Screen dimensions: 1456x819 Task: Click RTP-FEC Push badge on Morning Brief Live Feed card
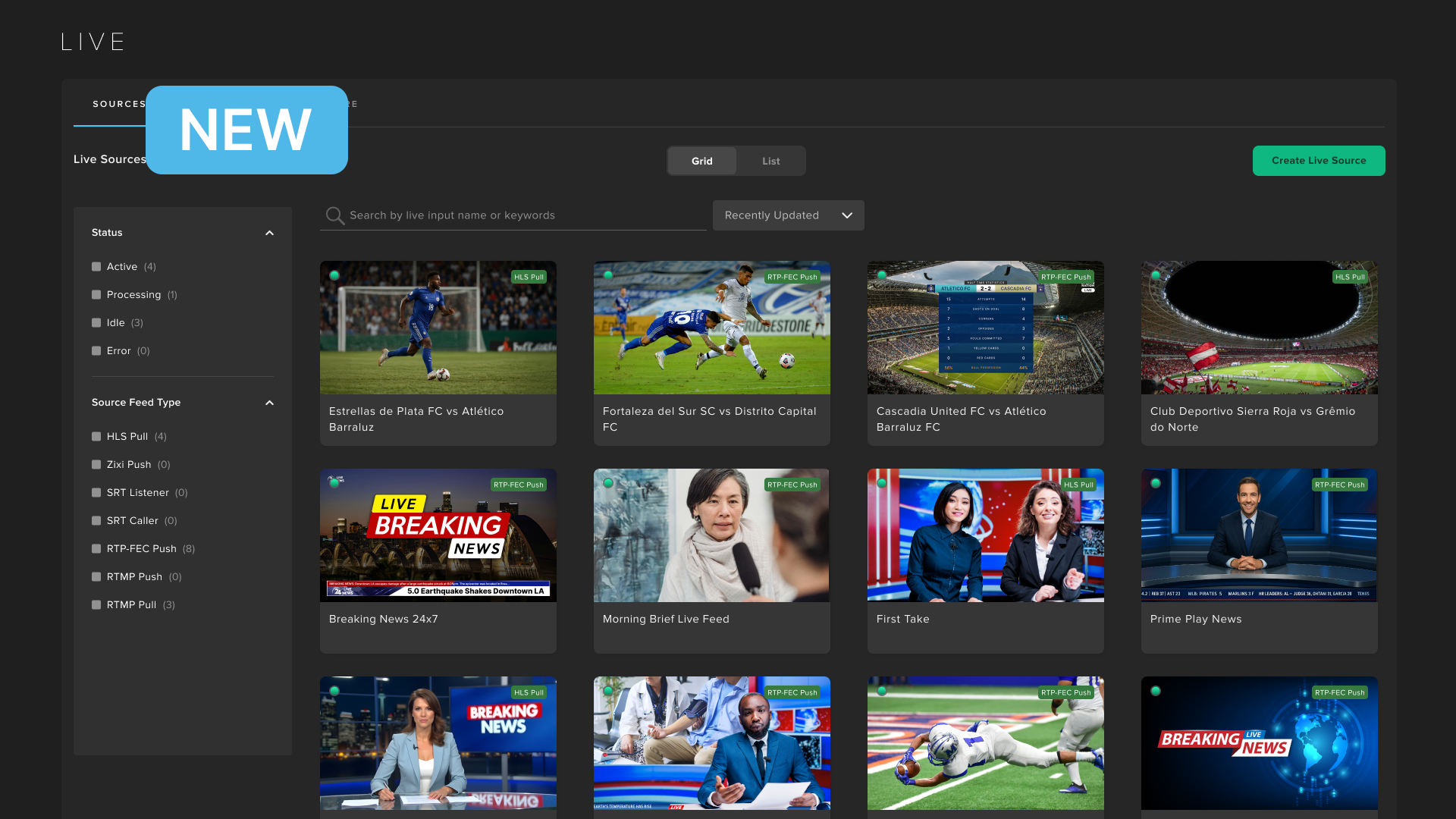(792, 485)
